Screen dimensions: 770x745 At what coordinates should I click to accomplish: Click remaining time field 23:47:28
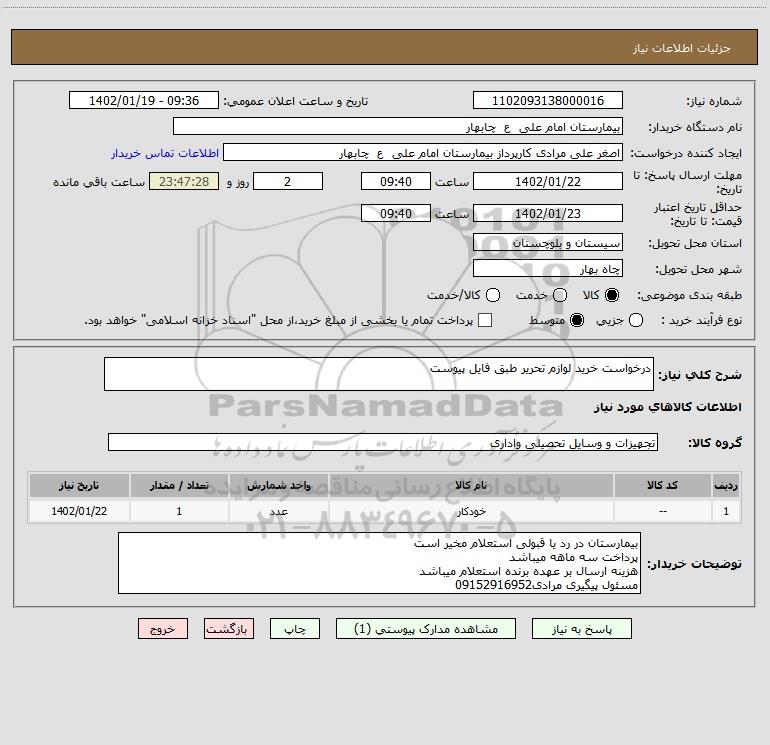(x=184, y=181)
